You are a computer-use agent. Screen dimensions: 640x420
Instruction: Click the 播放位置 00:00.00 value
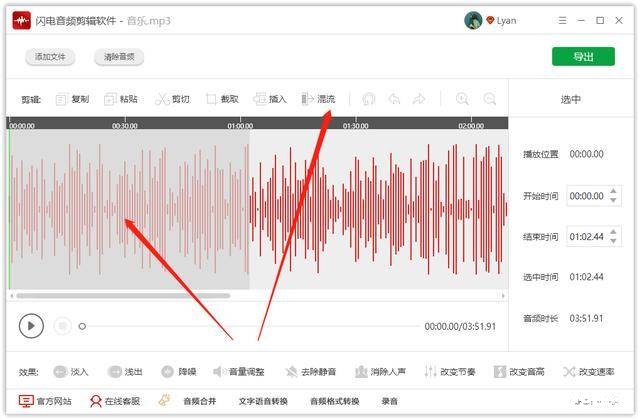586,154
